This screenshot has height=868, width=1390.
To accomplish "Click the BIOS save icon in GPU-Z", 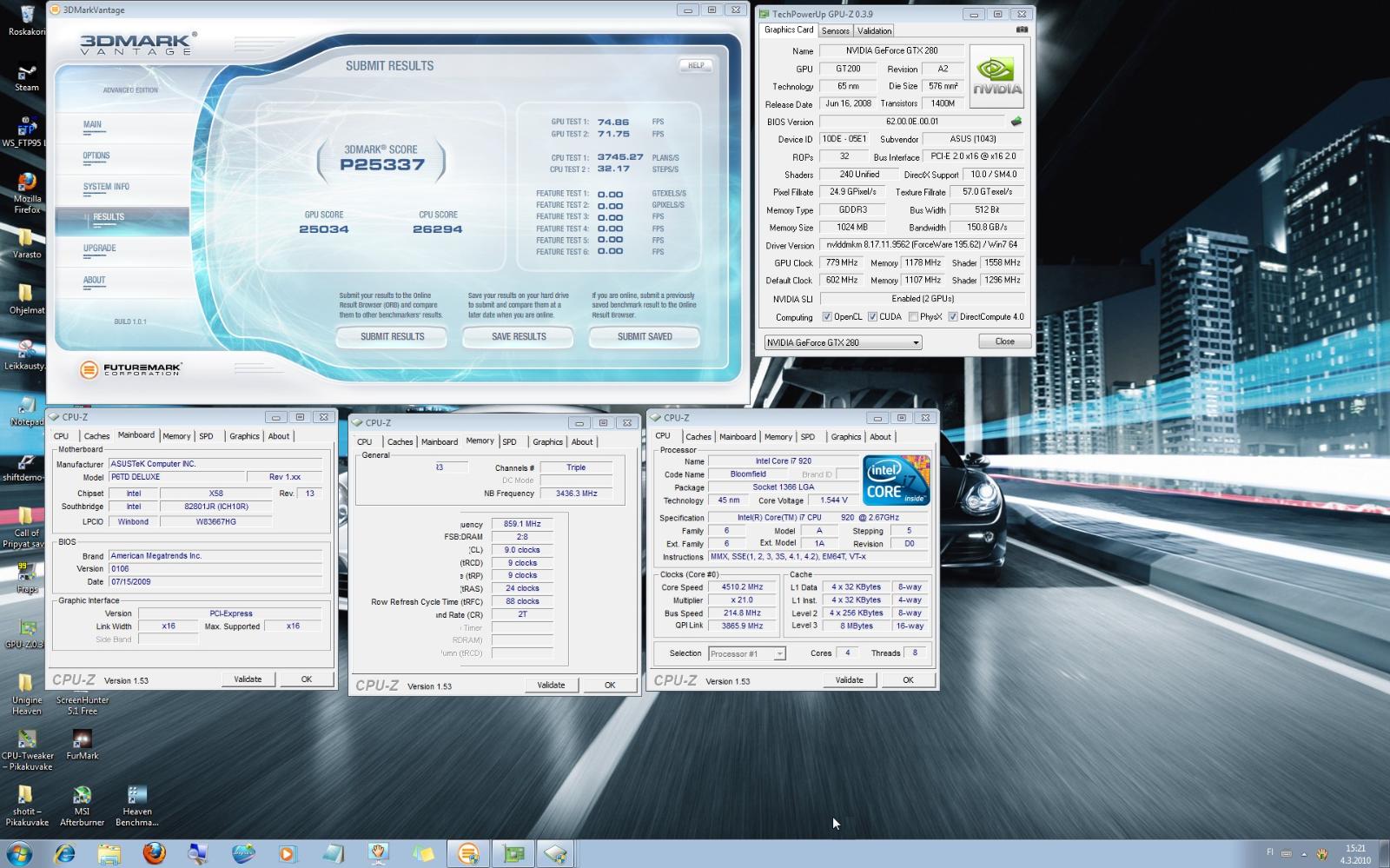I will click(1016, 122).
